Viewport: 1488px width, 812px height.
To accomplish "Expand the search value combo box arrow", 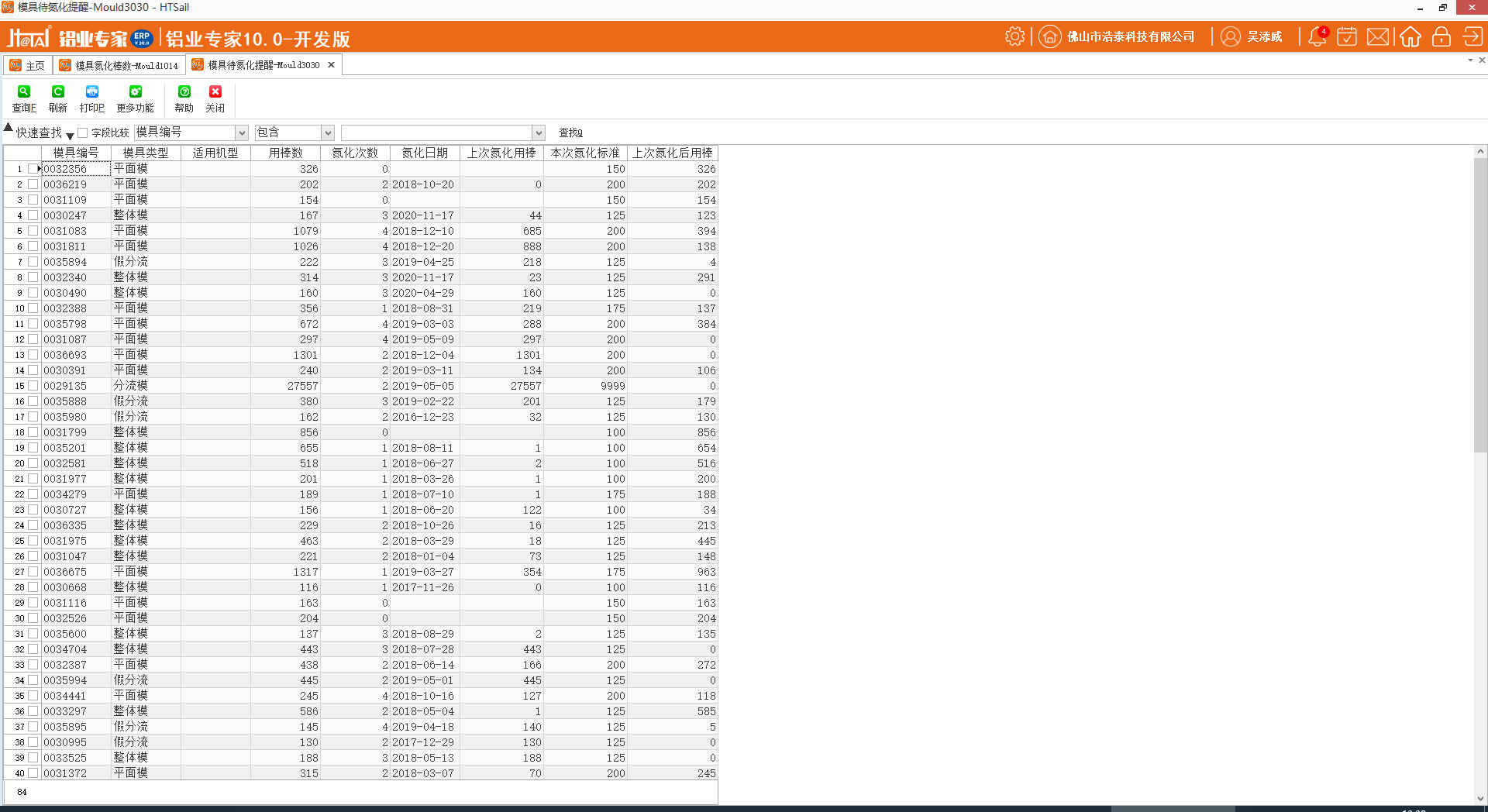I will 539,133.
